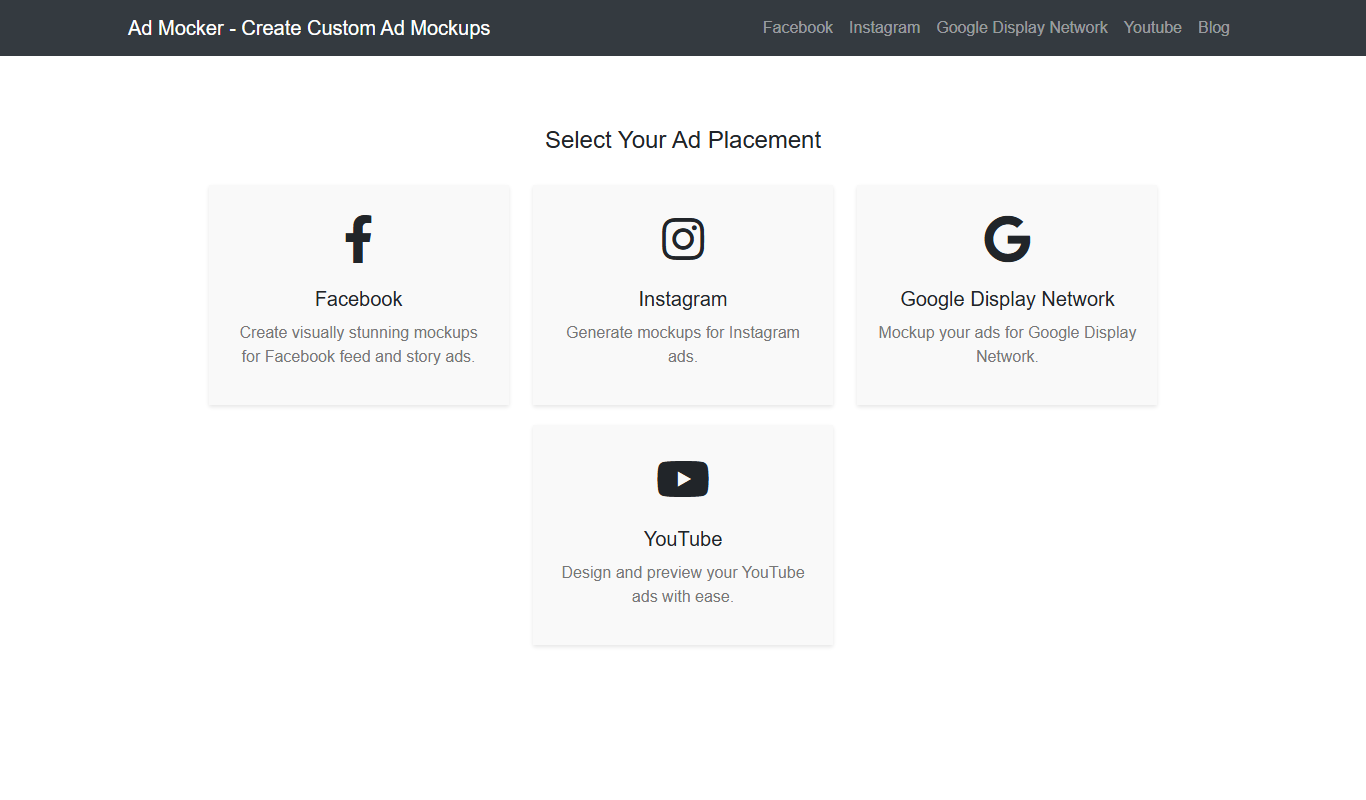Click 'Mockup your ads for Google Display' text
Image resolution: width=1366 pixels, height=800 pixels.
click(1007, 332)
